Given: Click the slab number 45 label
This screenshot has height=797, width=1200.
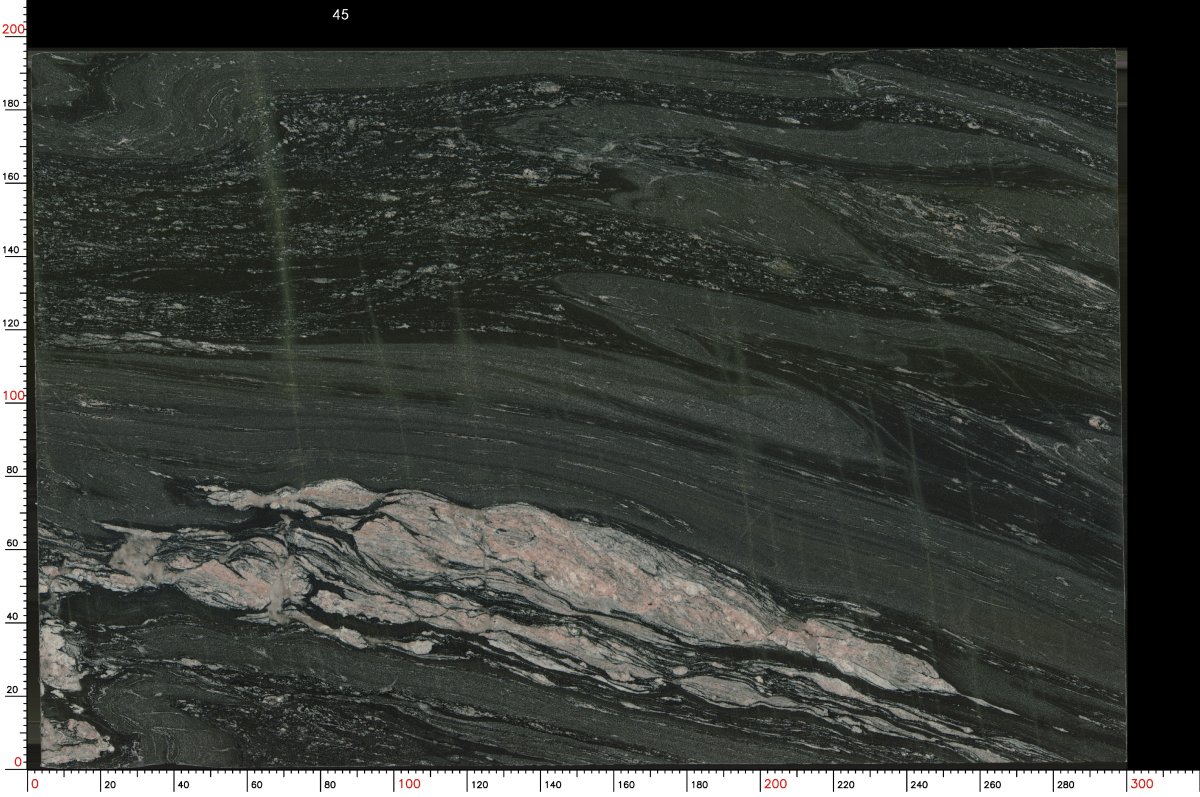Looking at the screenshot, I should 340,15.
